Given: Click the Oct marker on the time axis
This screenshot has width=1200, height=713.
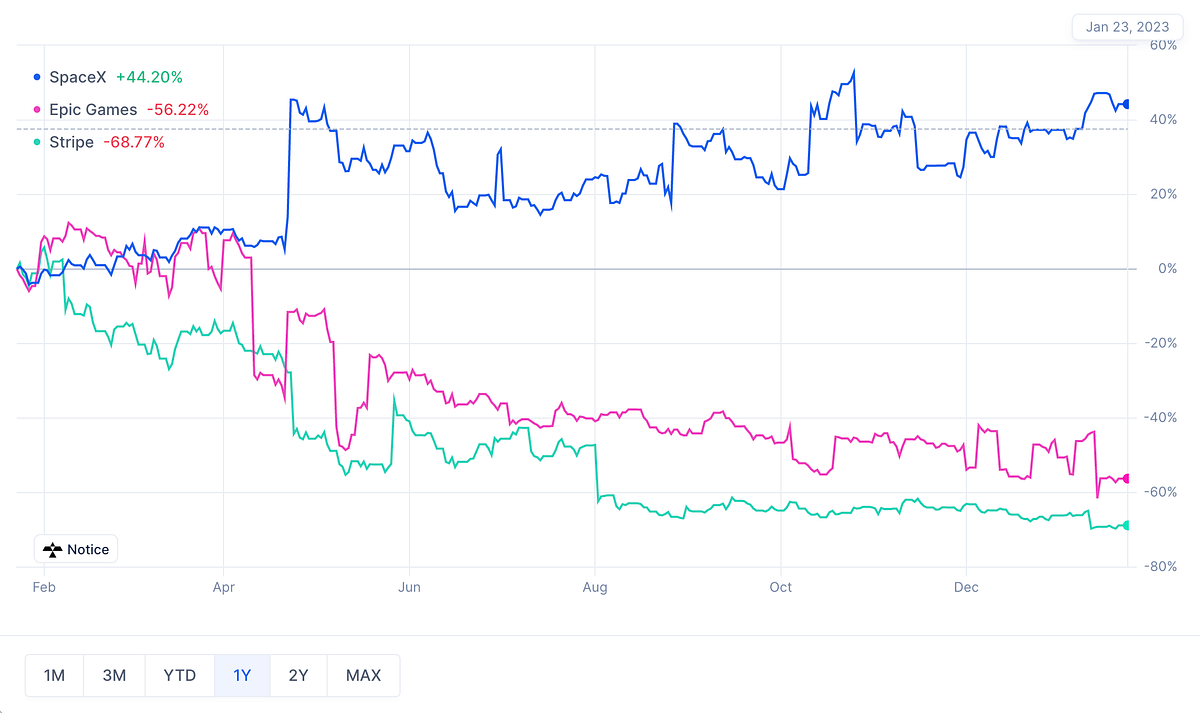Looking at the screenshot, I should coord(780,587).
